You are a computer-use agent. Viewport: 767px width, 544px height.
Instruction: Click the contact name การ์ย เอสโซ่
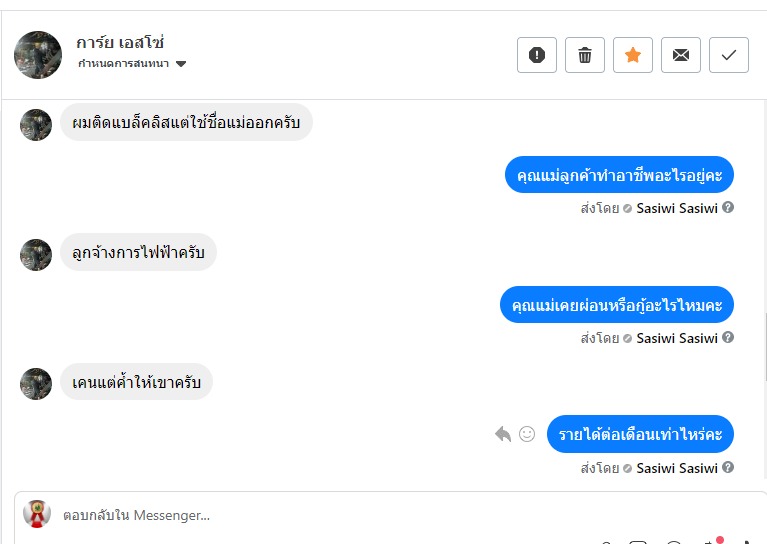click(x=120, y=42)
